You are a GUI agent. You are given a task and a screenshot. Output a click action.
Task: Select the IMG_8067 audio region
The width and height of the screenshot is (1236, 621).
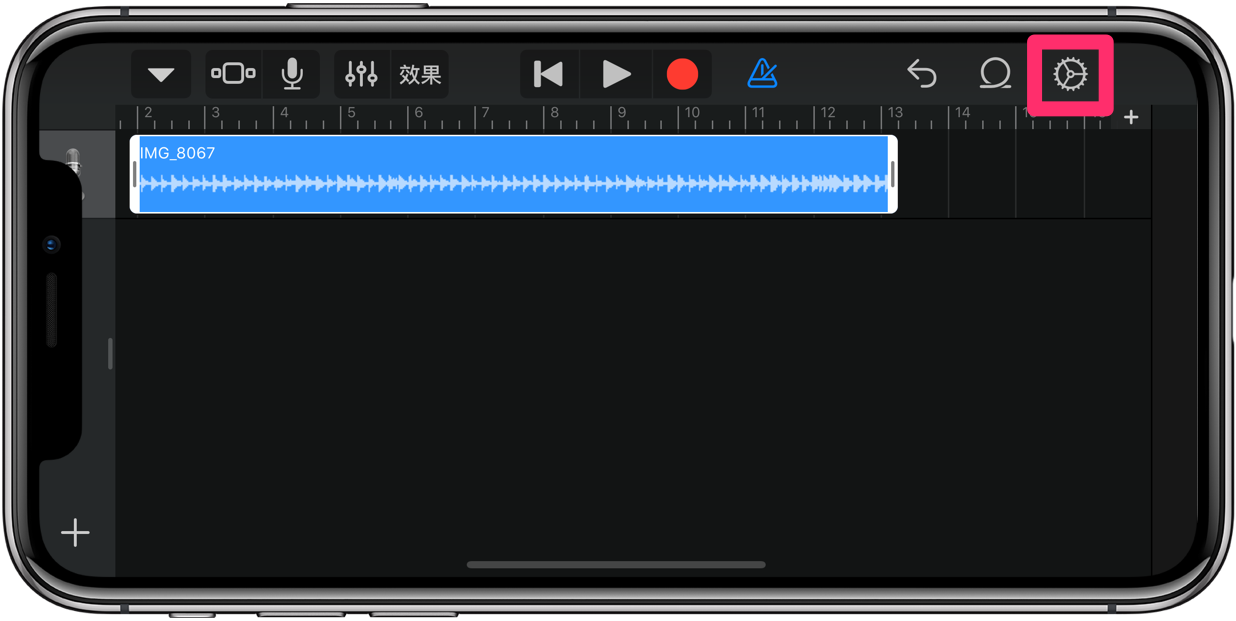tap(513, 174)
